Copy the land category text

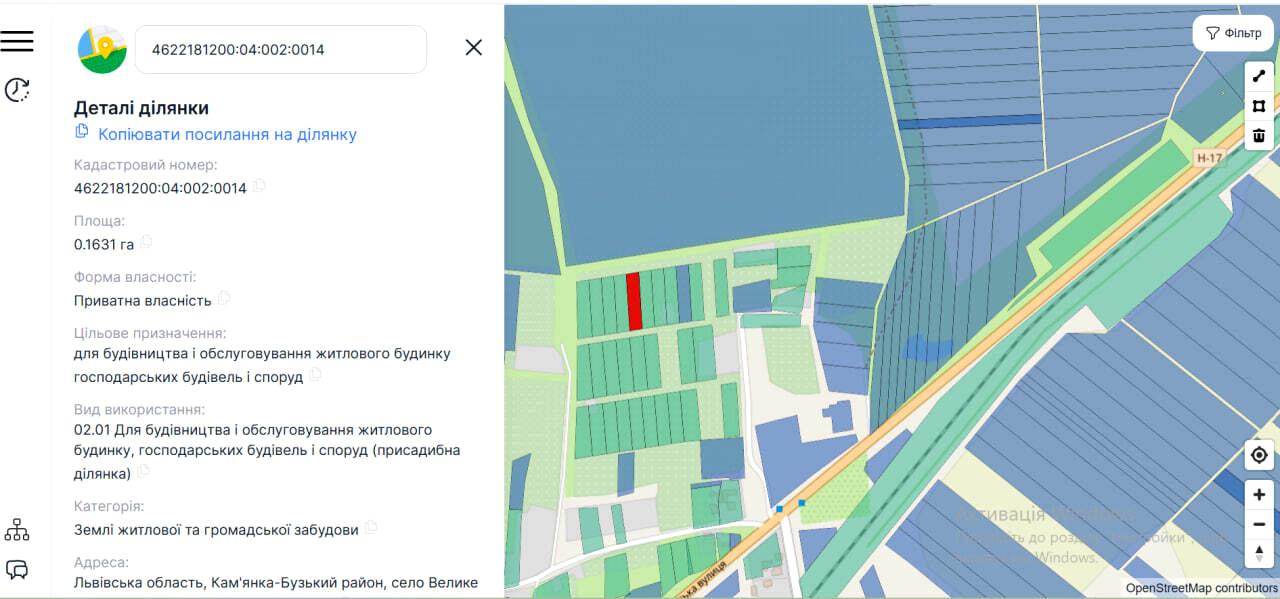[371, 527]
